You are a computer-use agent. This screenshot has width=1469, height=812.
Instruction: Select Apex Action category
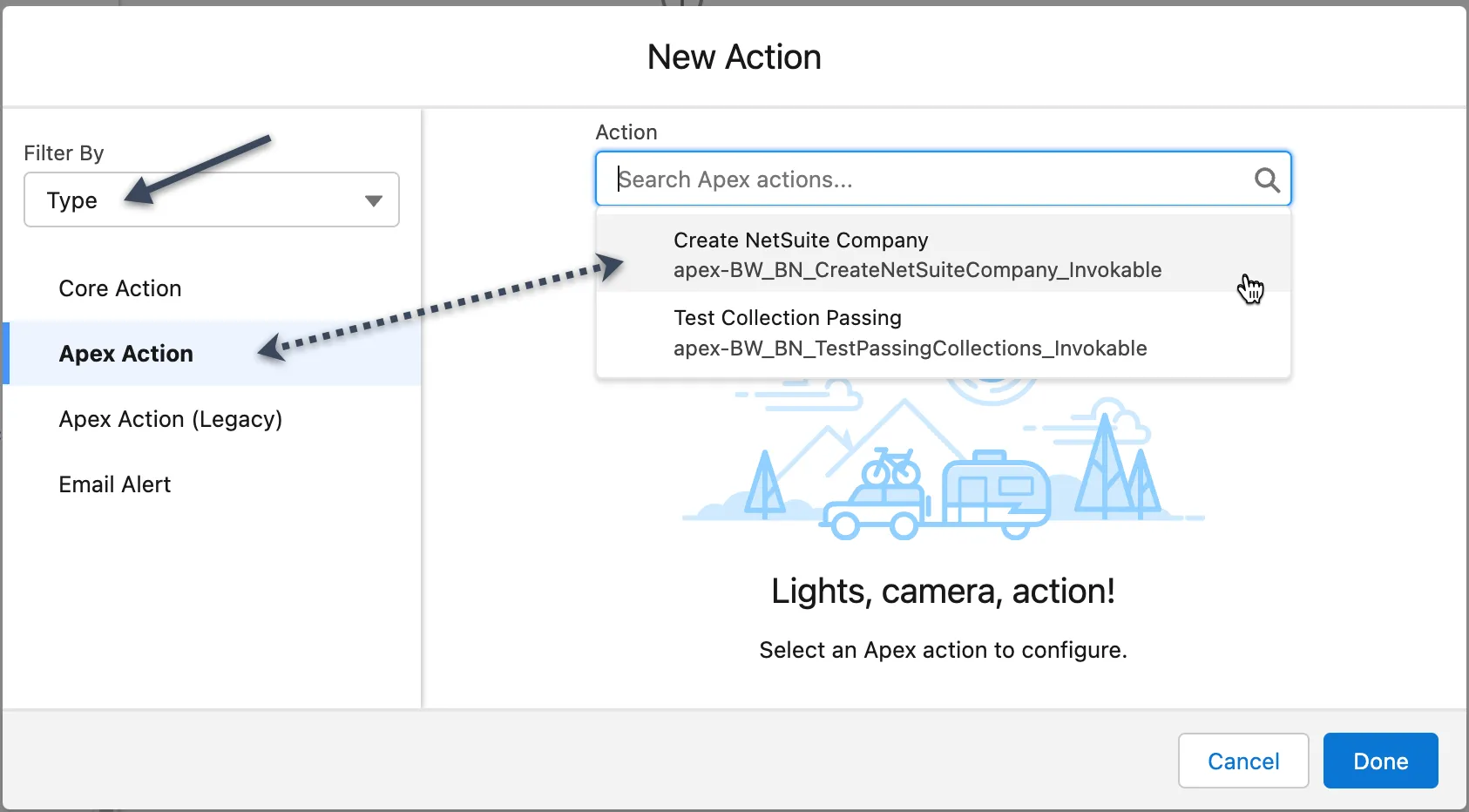[212, 354]
